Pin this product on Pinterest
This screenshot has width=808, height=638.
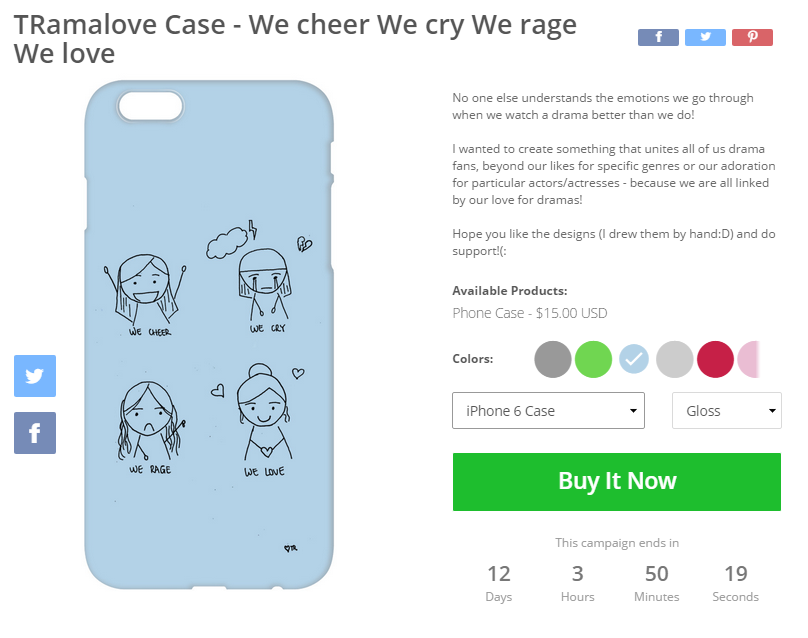[752, 37]
